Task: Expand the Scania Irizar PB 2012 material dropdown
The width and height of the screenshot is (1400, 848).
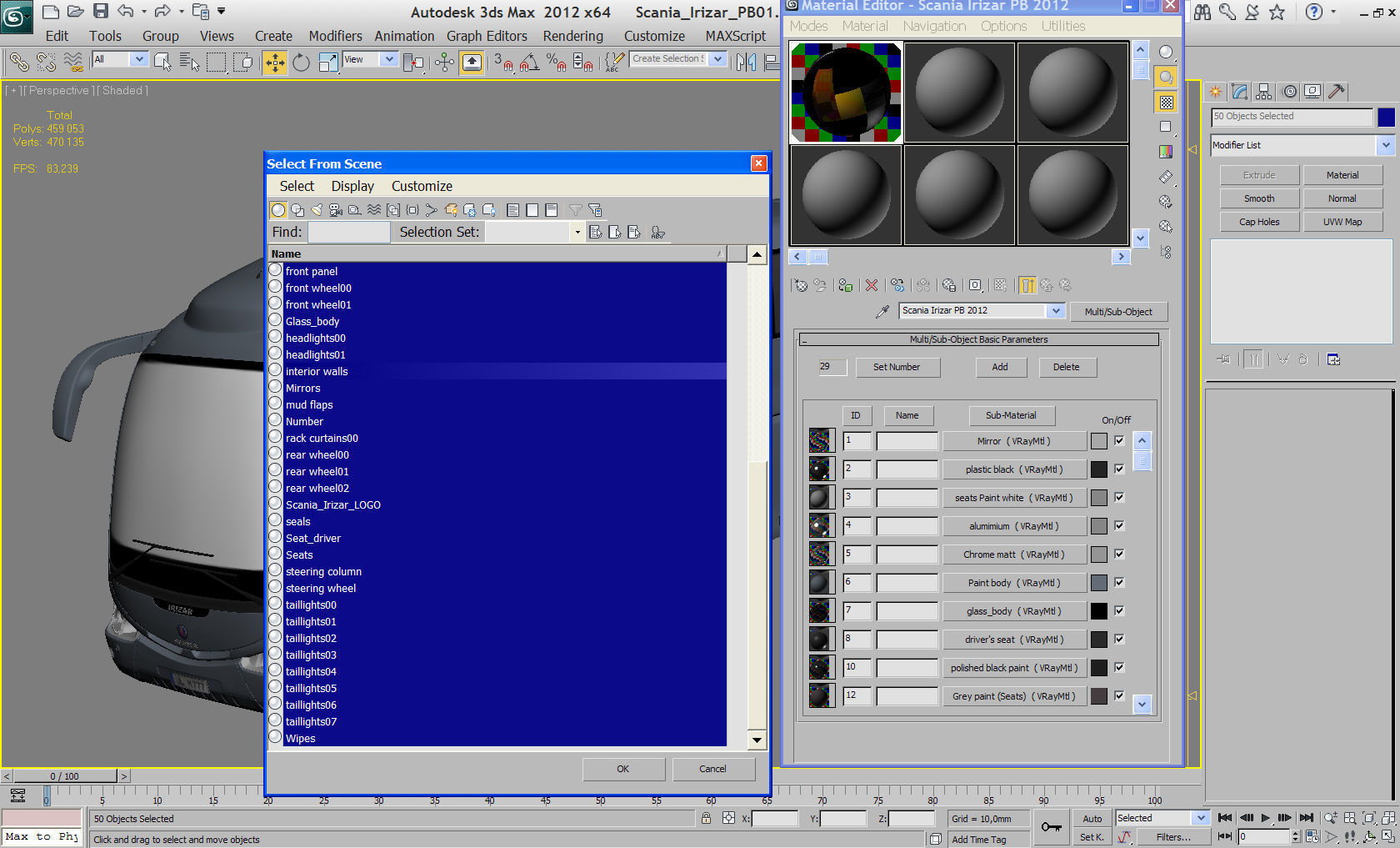Action: (x=1056, y=311)
